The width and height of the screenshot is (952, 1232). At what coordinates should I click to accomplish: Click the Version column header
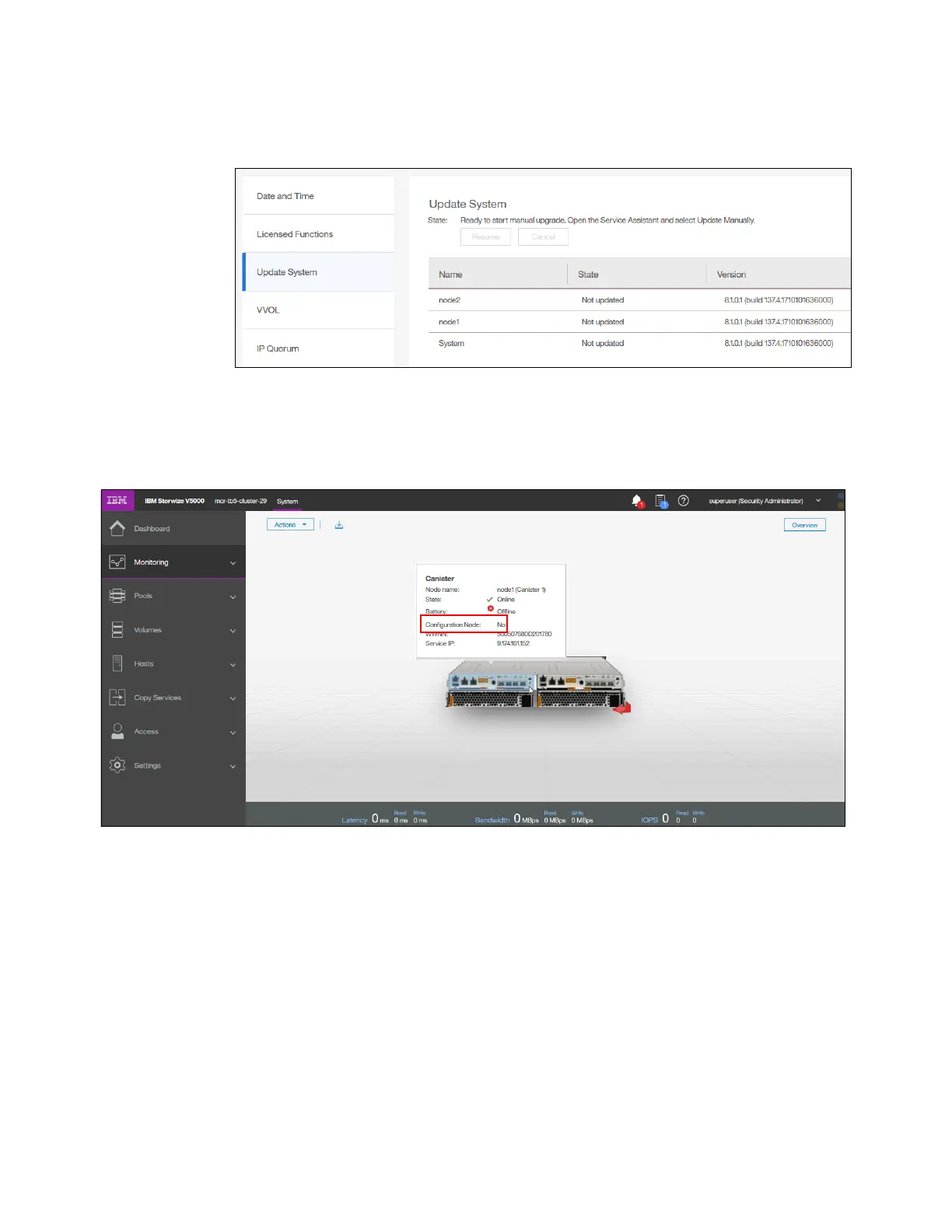[779, 275]
